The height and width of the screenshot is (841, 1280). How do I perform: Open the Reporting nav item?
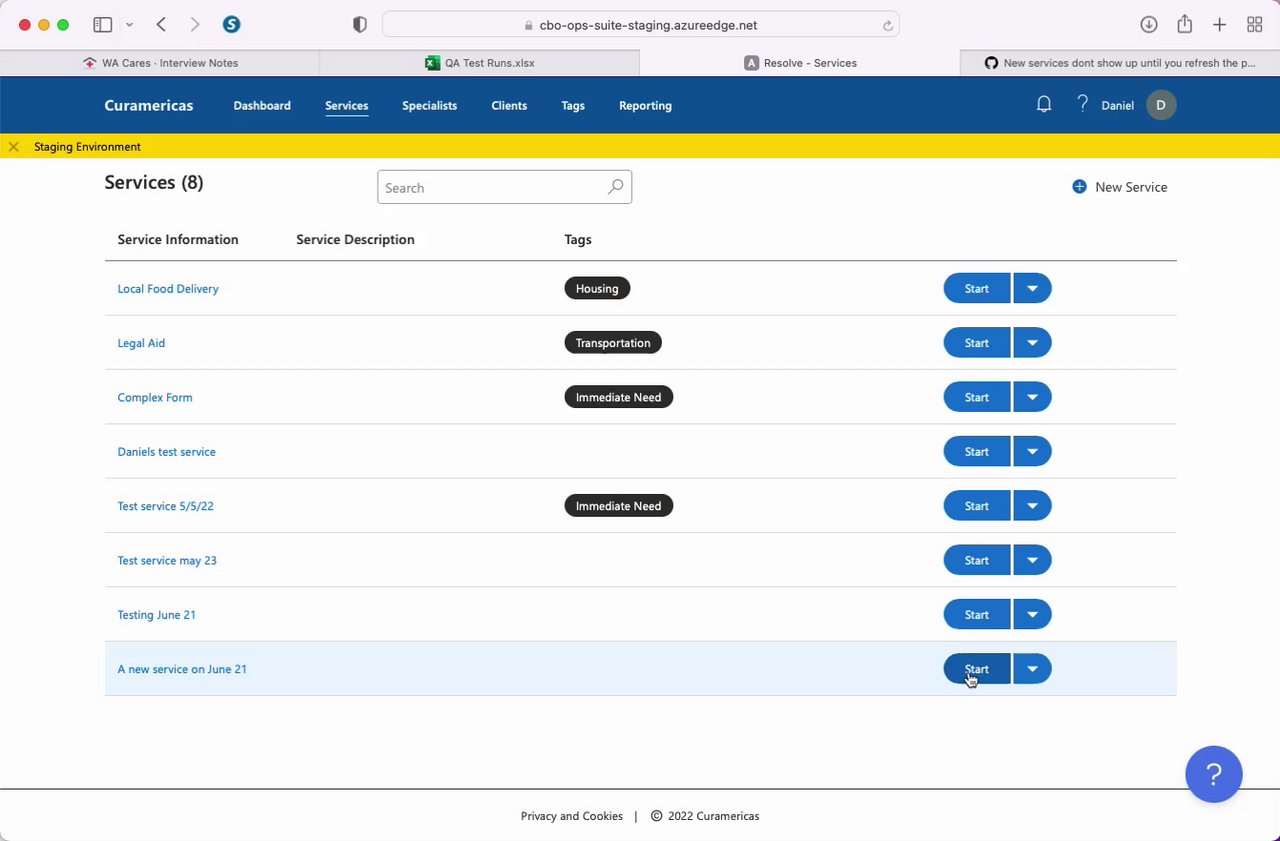[645, 105]
